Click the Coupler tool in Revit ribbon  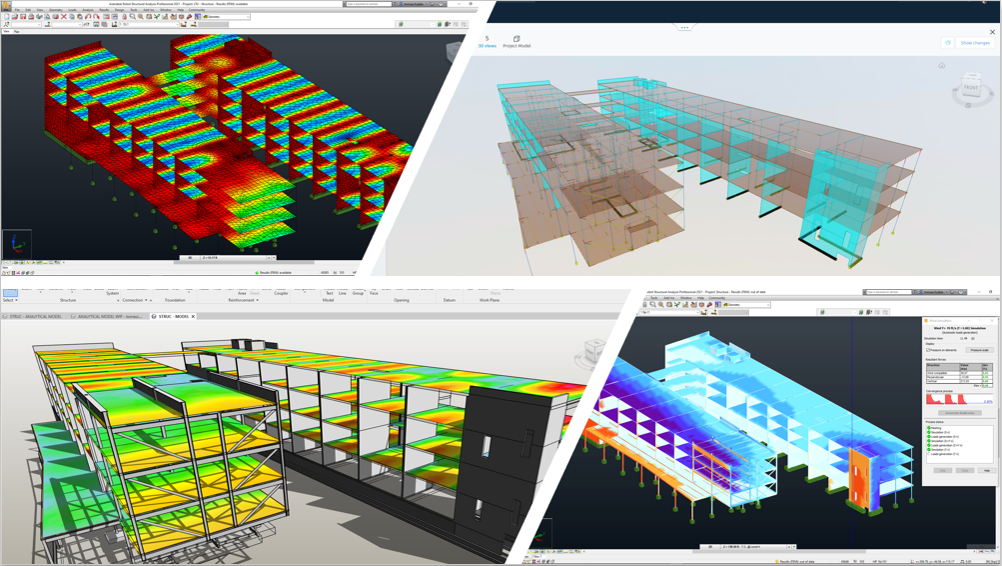pyautogui.click(x=281, y=293)
